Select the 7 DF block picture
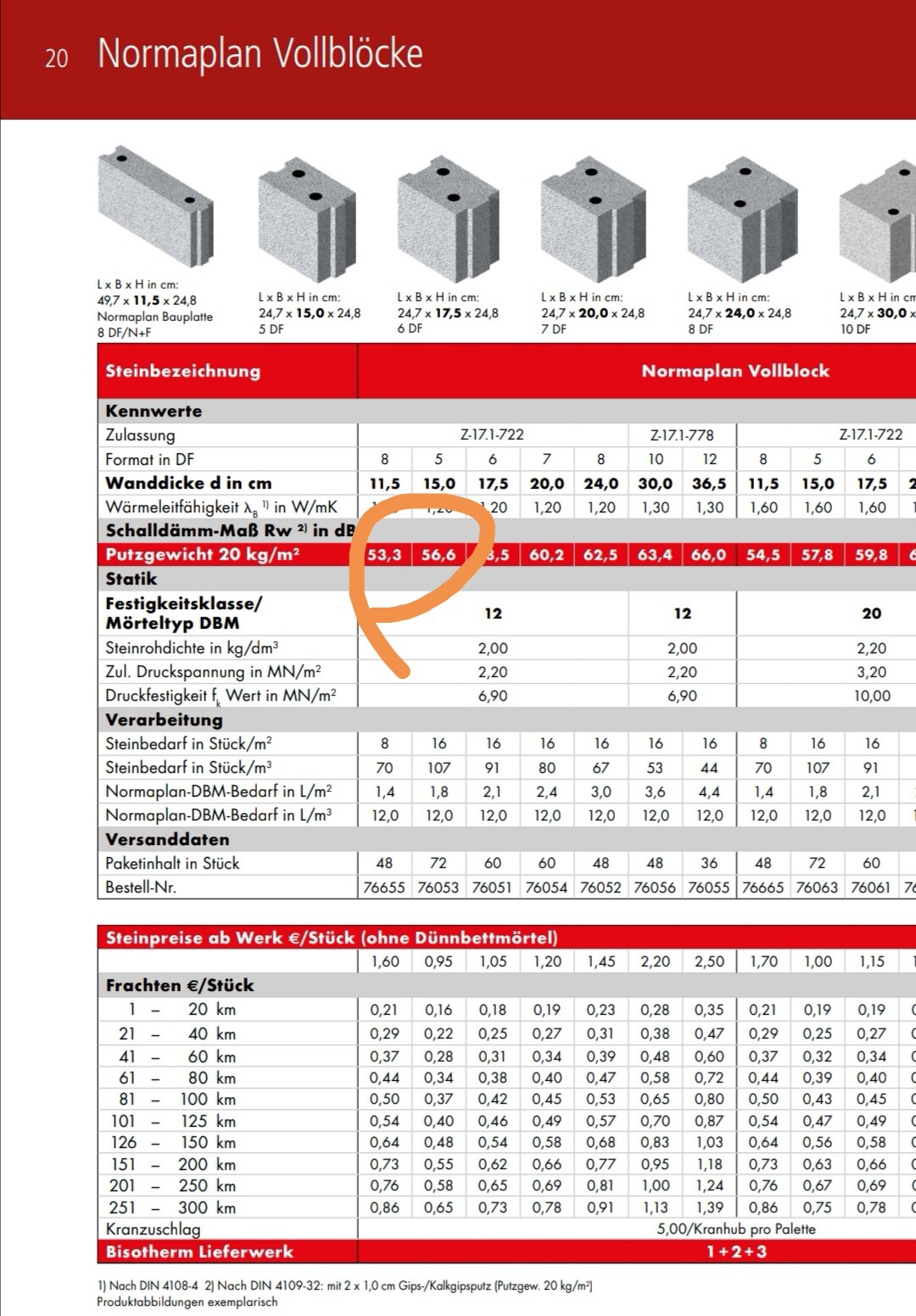 [593, 218]
